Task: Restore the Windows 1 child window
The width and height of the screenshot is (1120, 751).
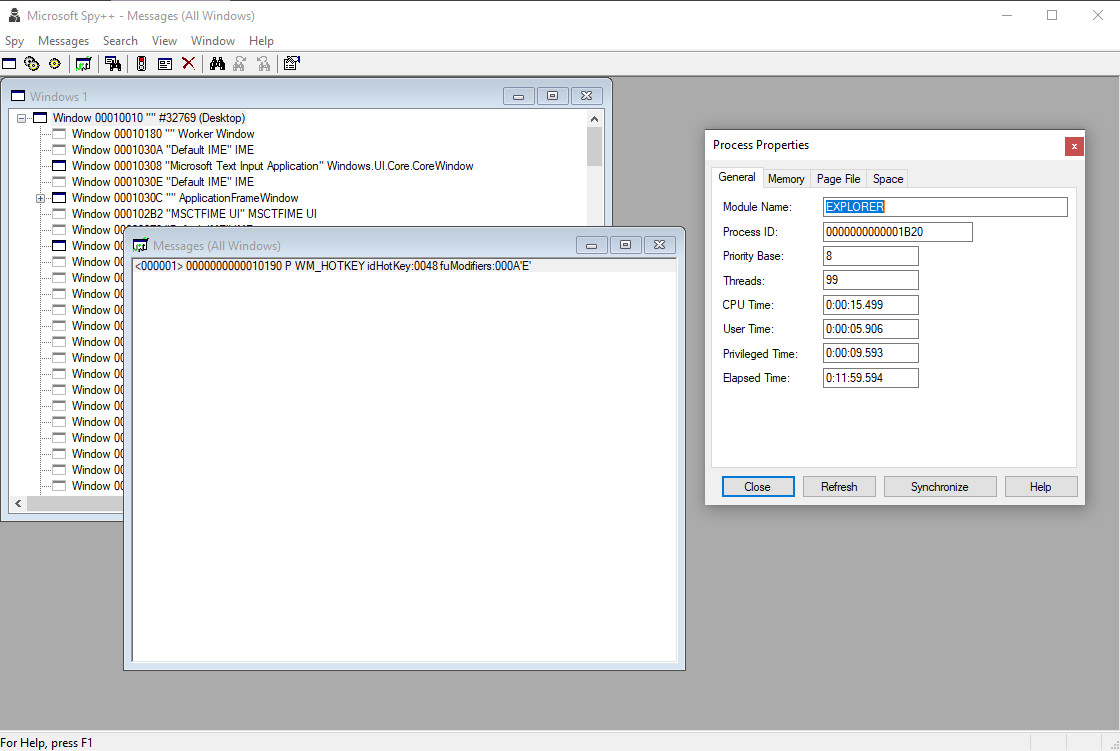Action: pyautogui.click(x=552, y=96)
